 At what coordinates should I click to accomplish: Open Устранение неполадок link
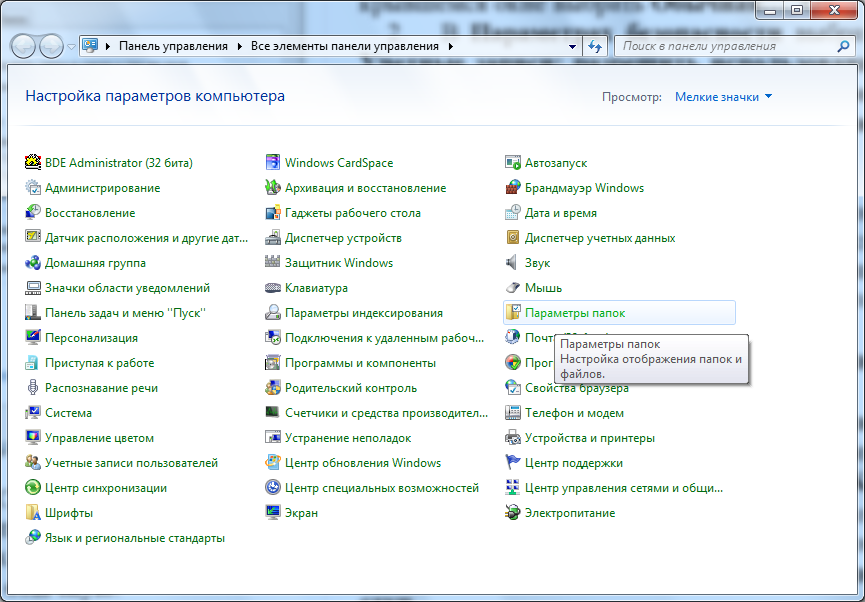click(x=348, y=438)
